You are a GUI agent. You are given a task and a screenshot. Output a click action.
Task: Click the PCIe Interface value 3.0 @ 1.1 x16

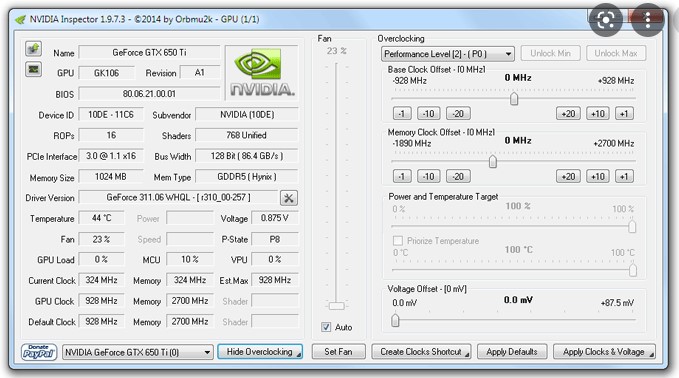click(111, 156)
